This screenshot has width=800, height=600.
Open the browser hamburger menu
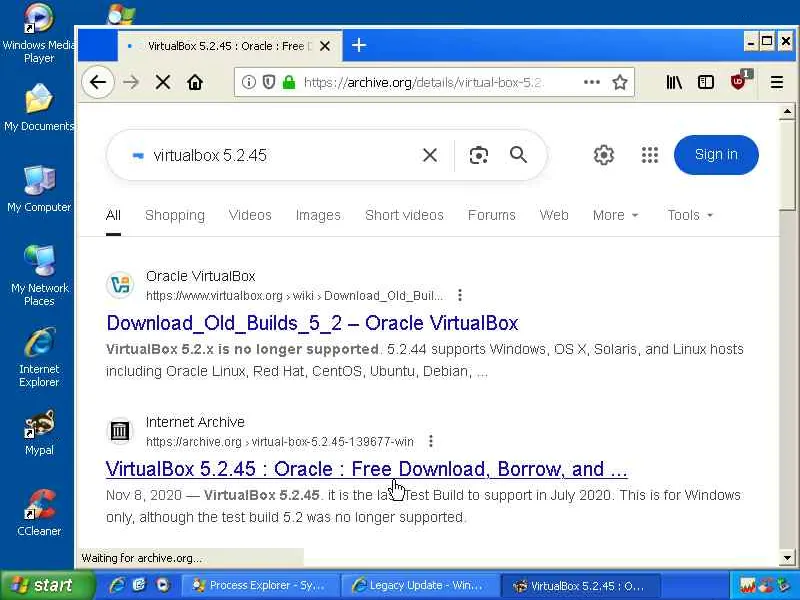click(x=777, y=82)
